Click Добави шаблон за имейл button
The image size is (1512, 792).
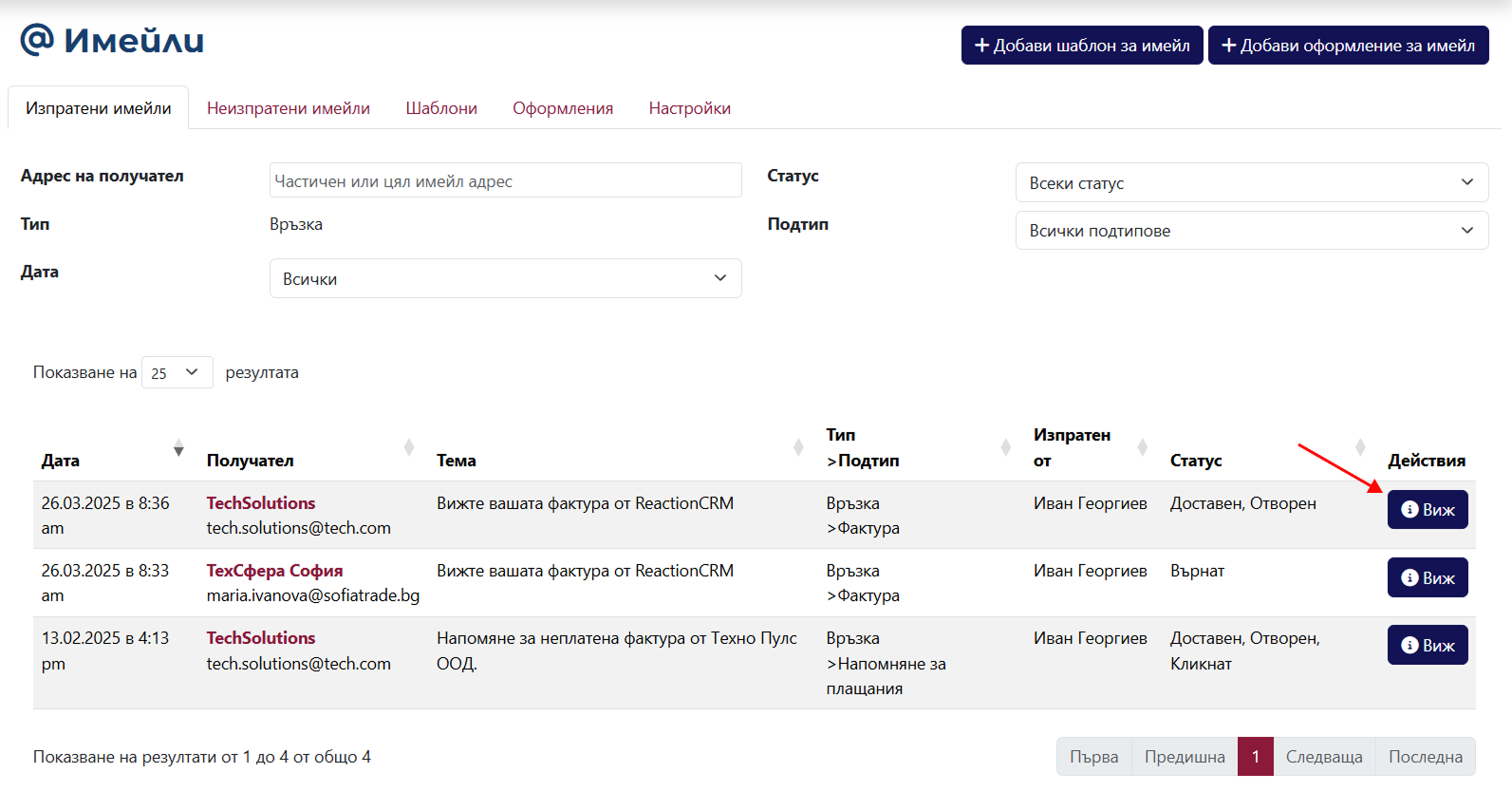[x=1082, y=46]
